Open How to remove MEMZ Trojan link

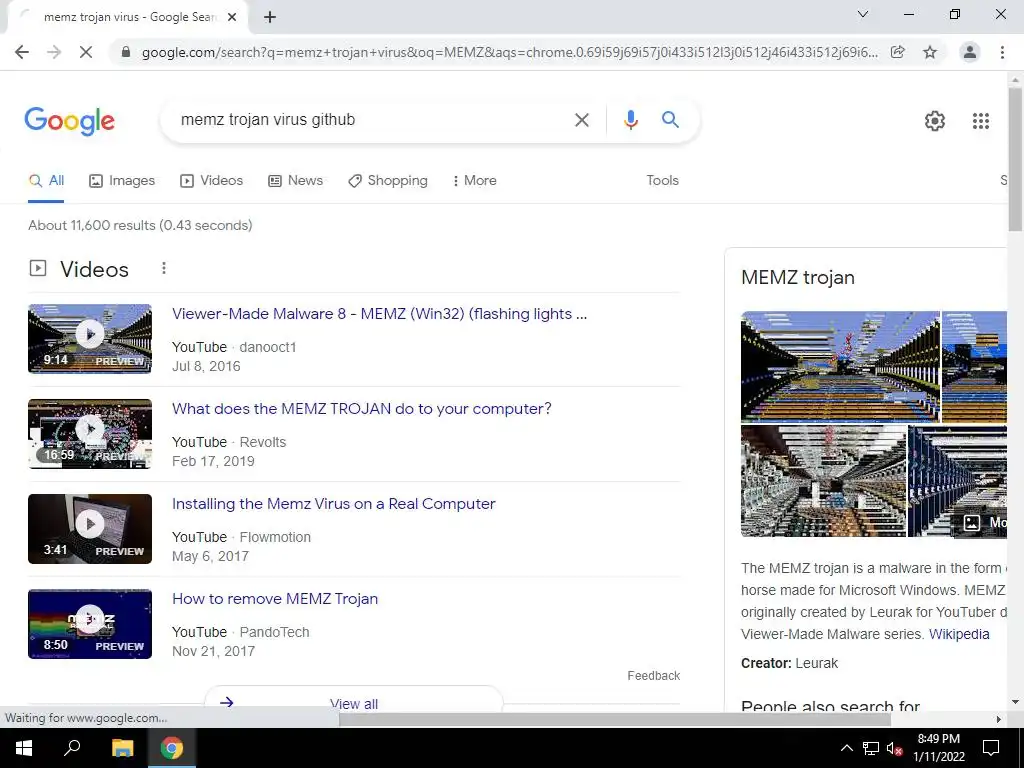point(275,599)
